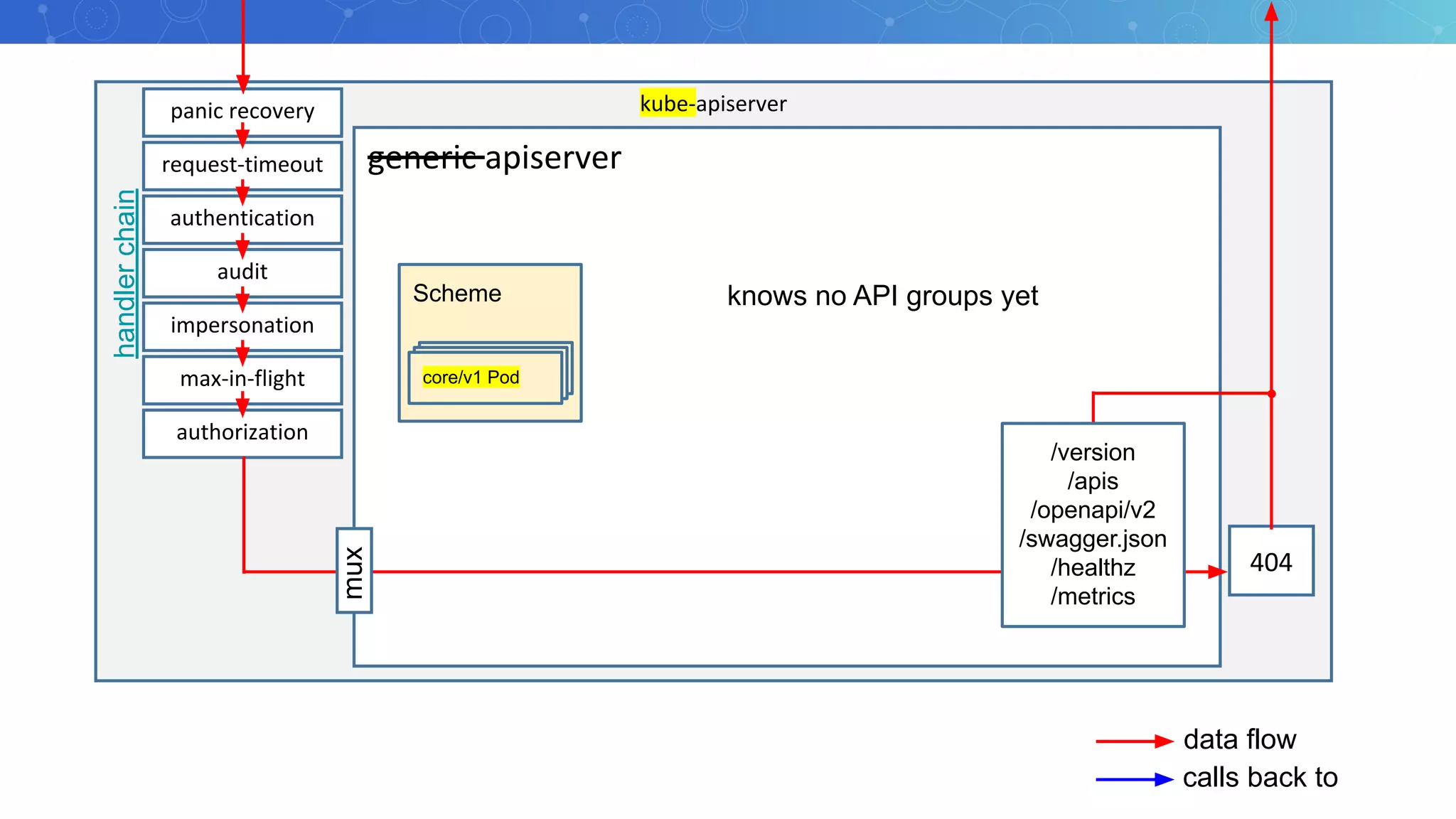The height and width of the screenshot is (819, 1456).
Task: Click the vertical mux box
Action: tap(354, 571)
